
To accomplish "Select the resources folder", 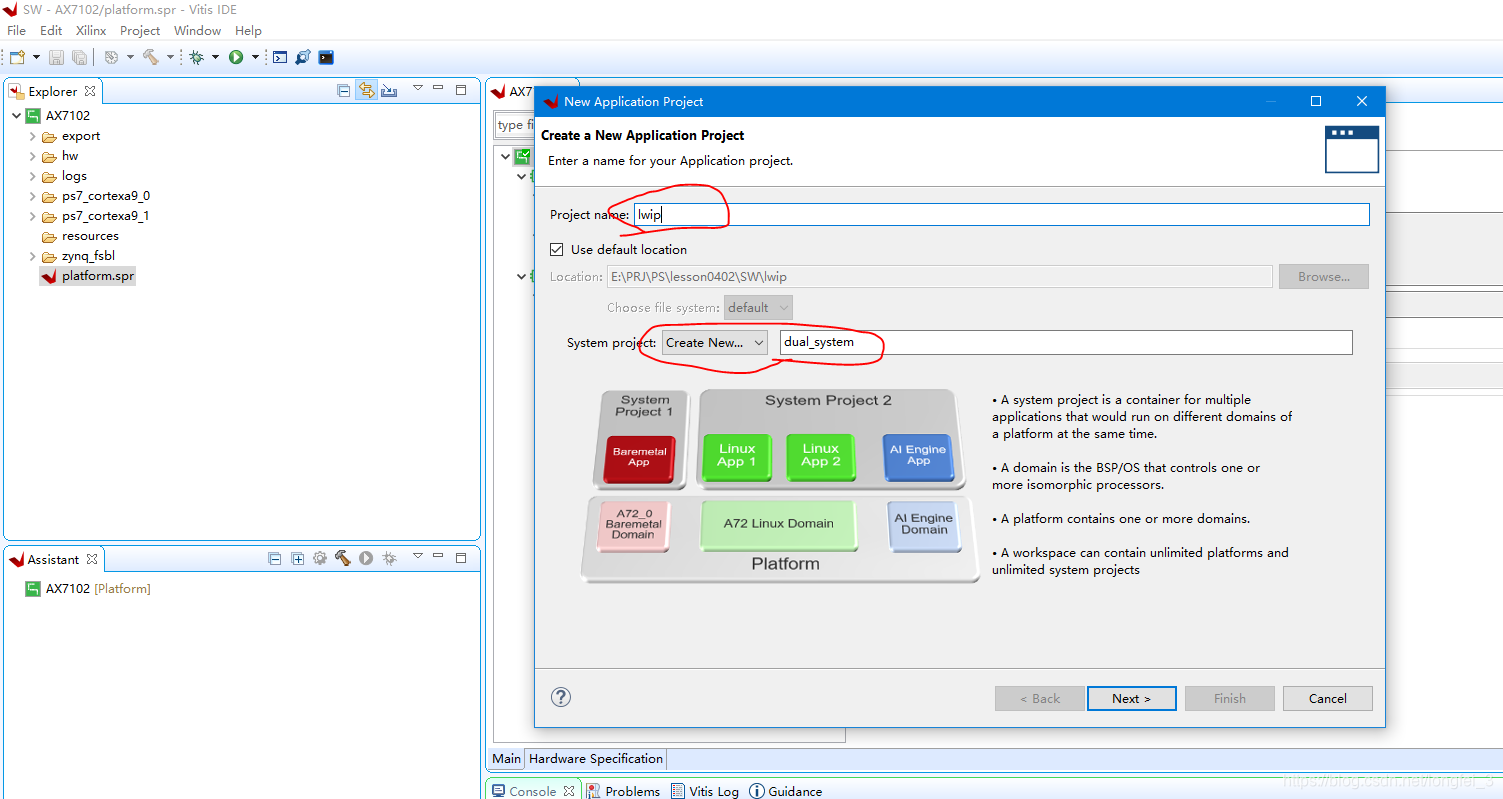I will [80, 236].
